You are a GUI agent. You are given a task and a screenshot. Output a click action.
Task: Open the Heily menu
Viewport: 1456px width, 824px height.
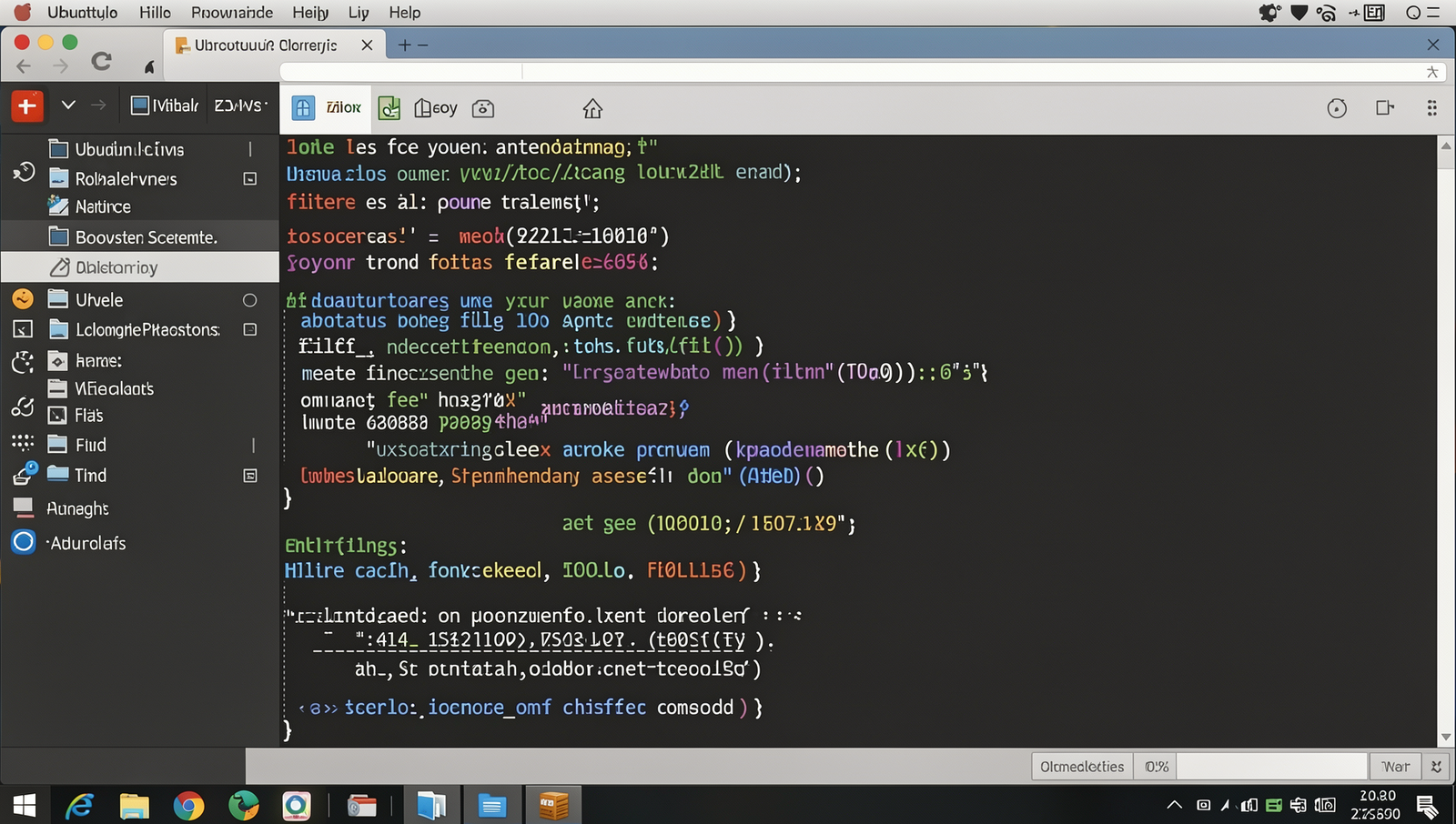(310, 13)
